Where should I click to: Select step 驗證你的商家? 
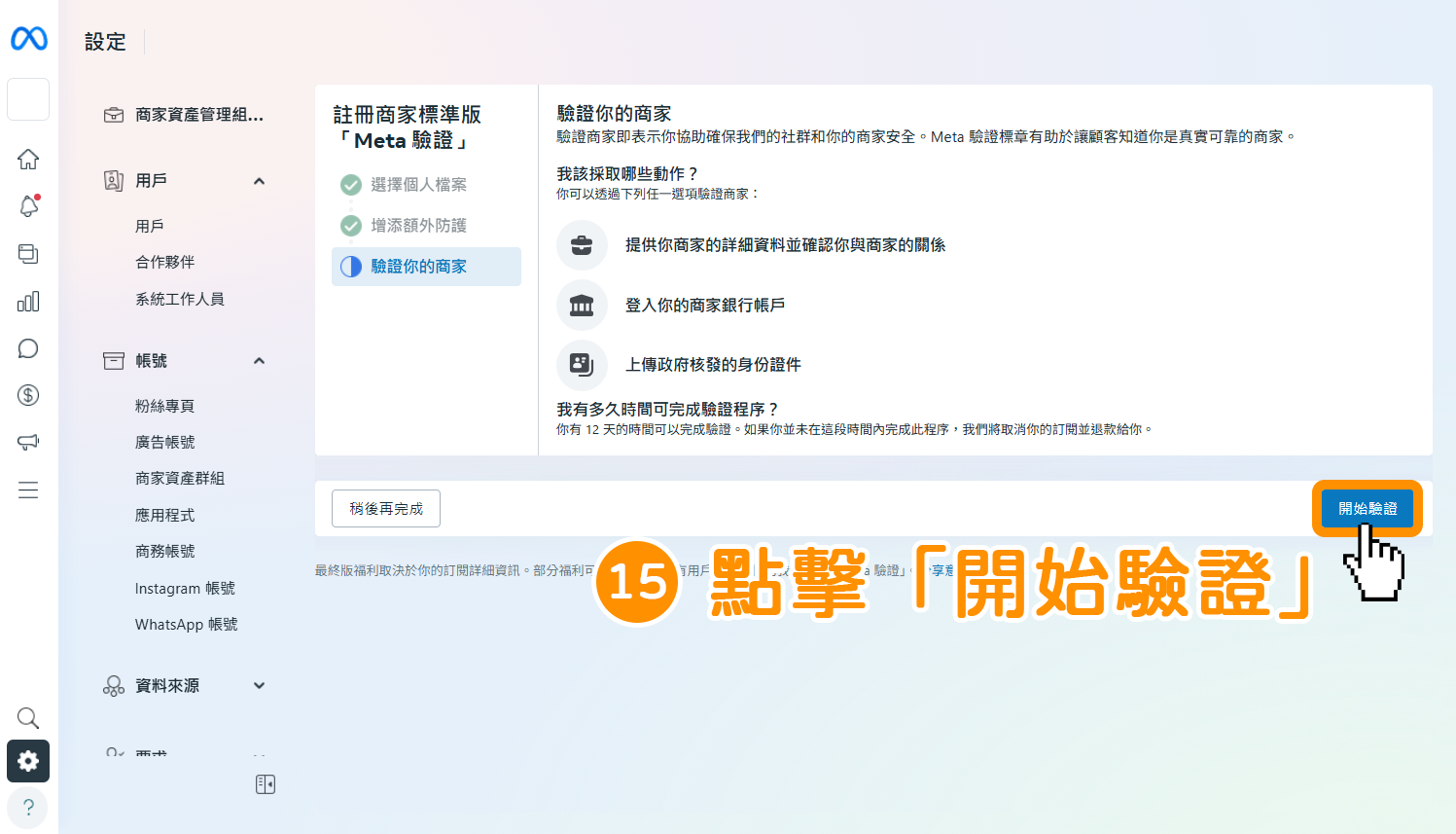tap(426, 267)
